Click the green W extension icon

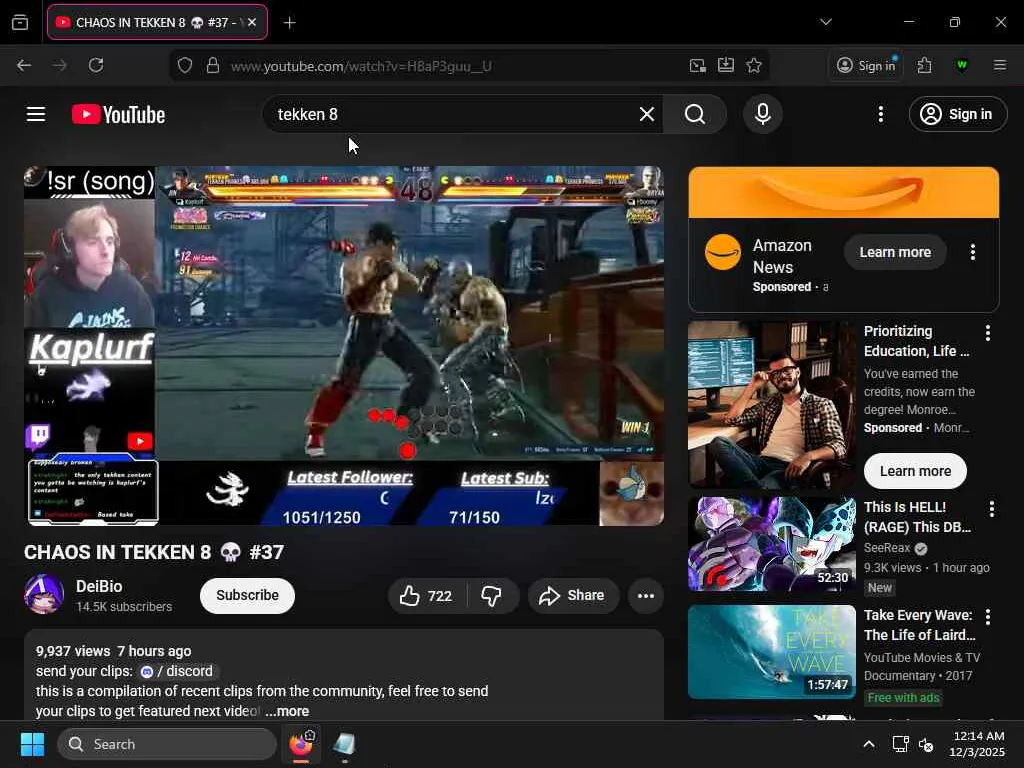coord(961,65)
